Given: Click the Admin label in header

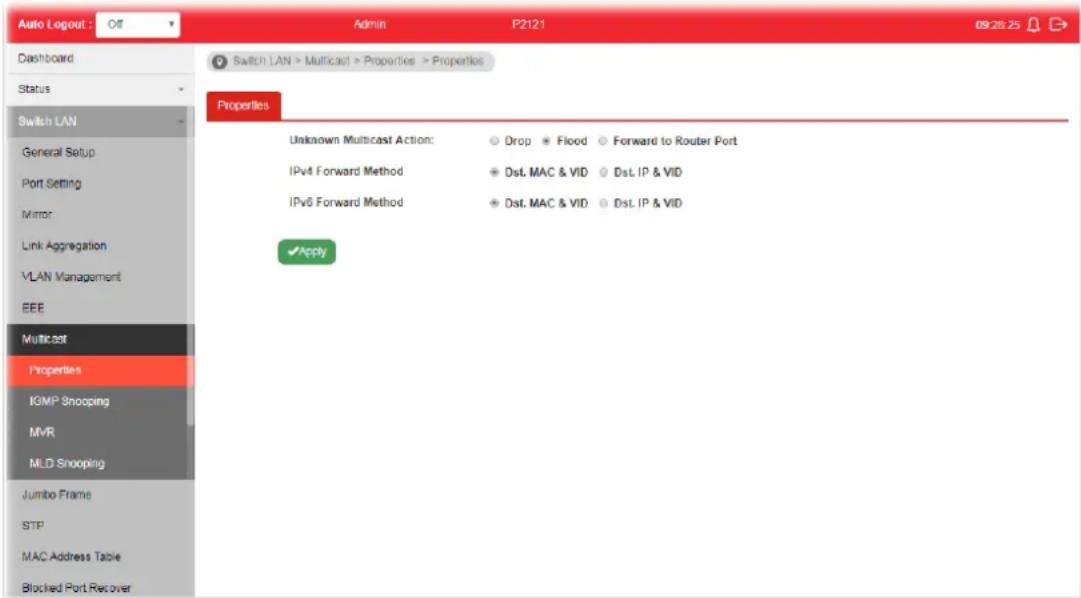Looking at the screenshot, I should [370, 25].
